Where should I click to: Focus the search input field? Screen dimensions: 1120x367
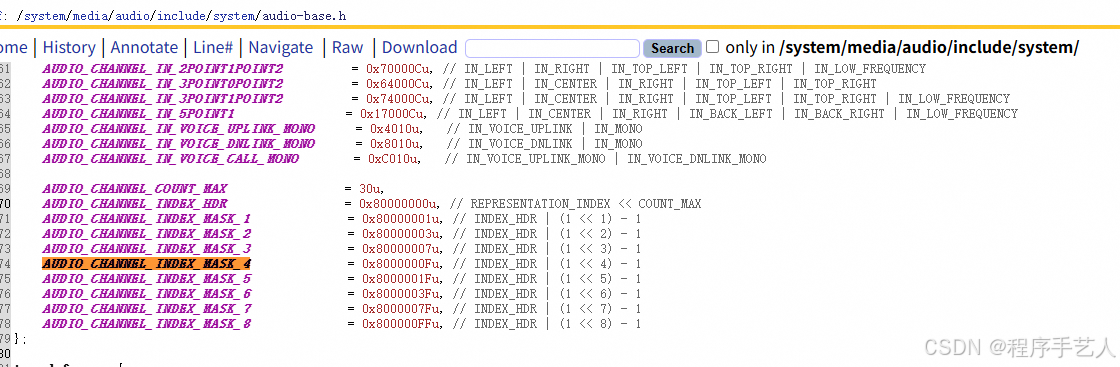coord(552,48)
